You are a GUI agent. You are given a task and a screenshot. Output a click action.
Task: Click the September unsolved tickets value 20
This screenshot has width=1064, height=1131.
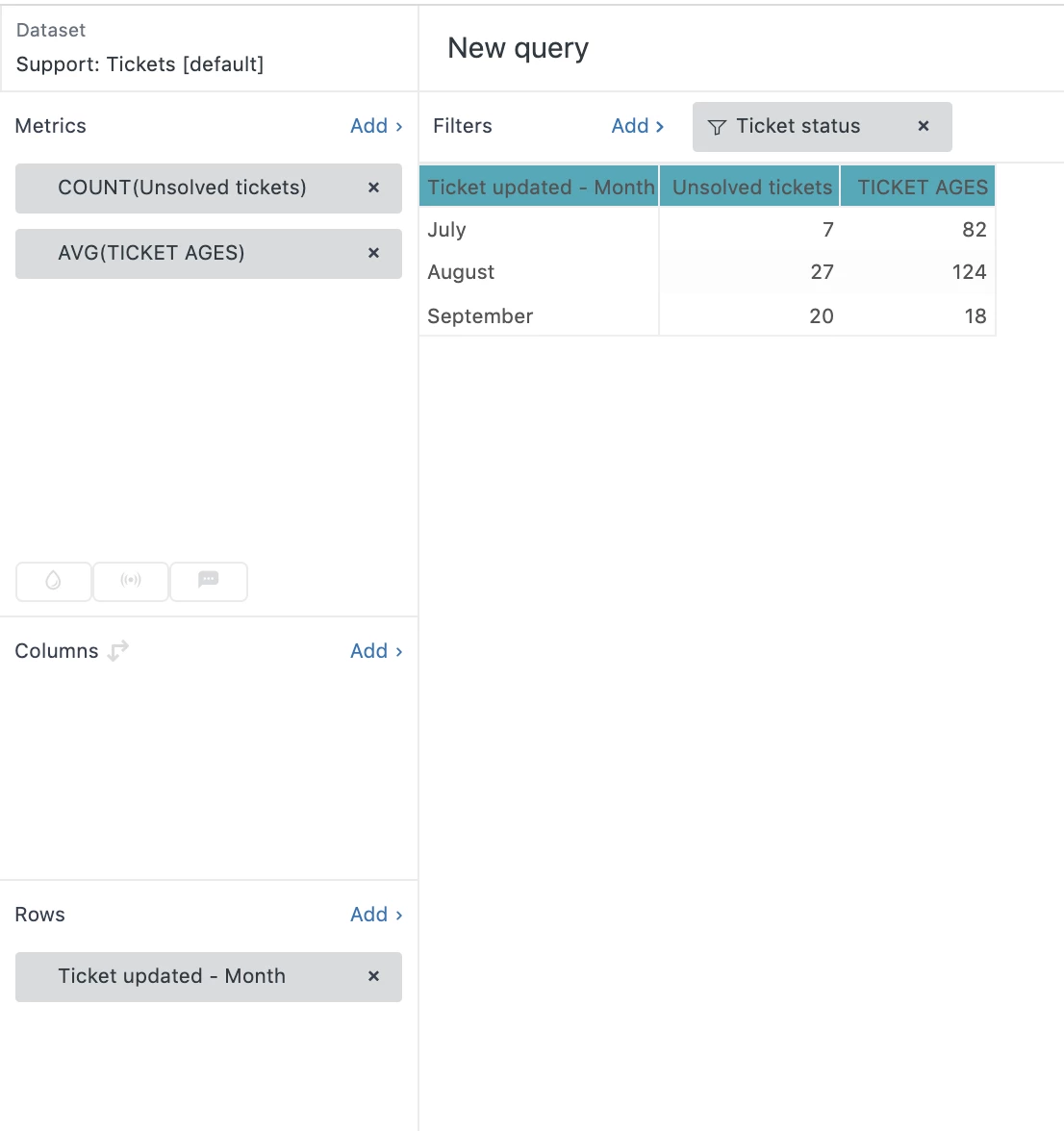pyautogui.click(x=822, y=316)
